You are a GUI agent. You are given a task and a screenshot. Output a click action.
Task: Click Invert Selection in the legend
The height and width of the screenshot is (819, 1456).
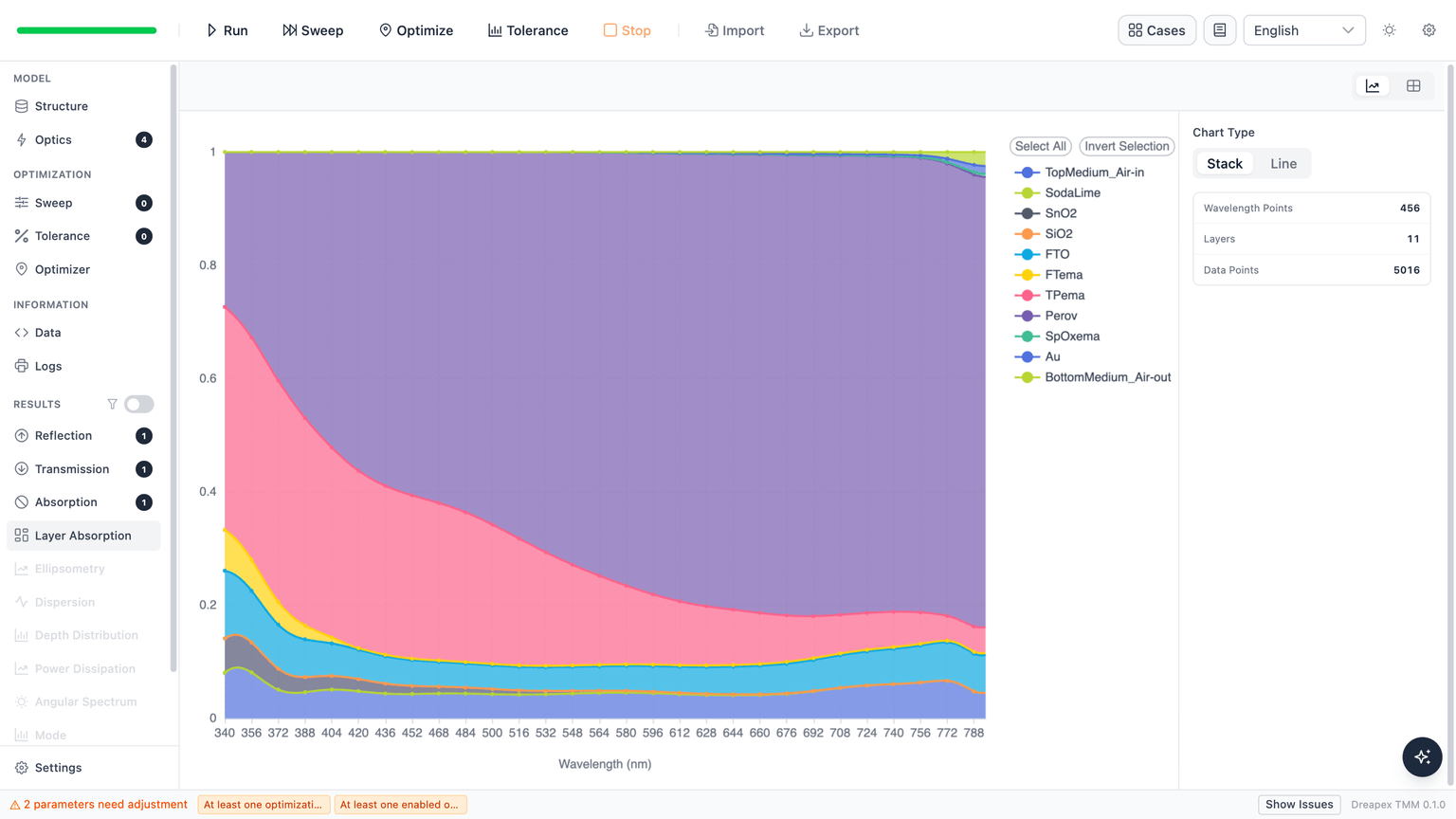click(1127, 146)
